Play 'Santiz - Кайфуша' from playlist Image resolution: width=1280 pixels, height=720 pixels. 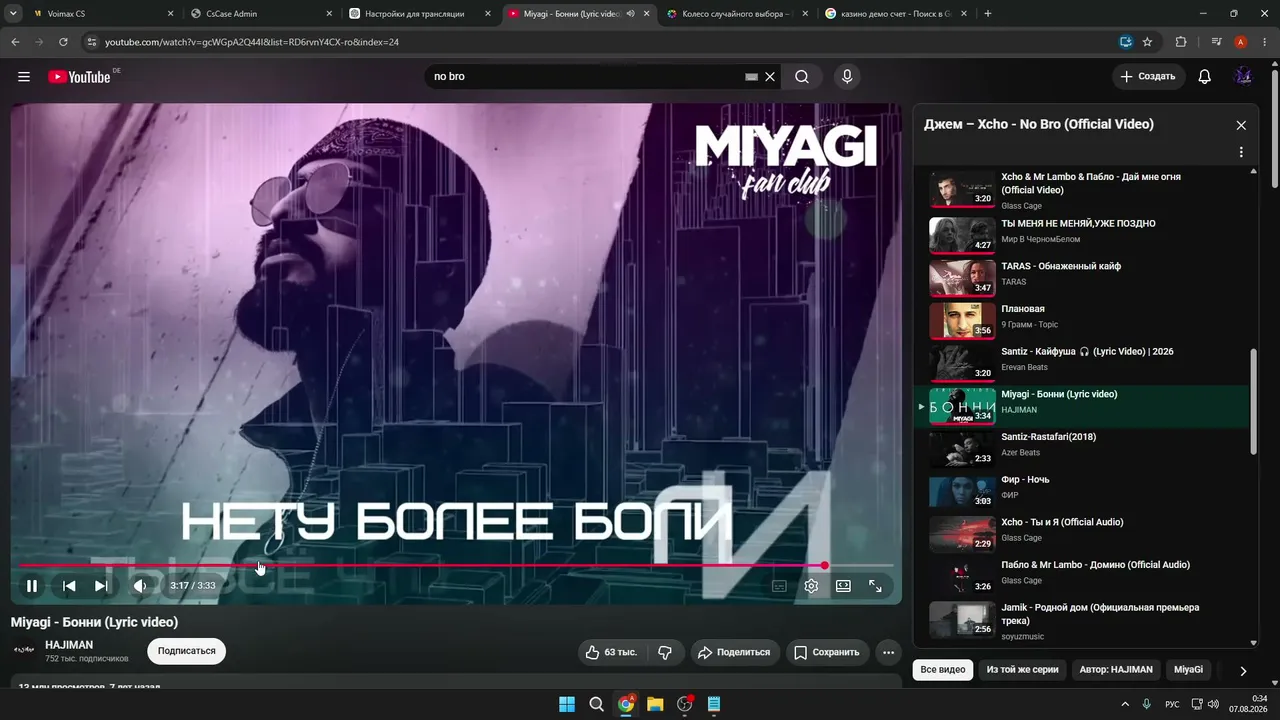(1084, 362)
